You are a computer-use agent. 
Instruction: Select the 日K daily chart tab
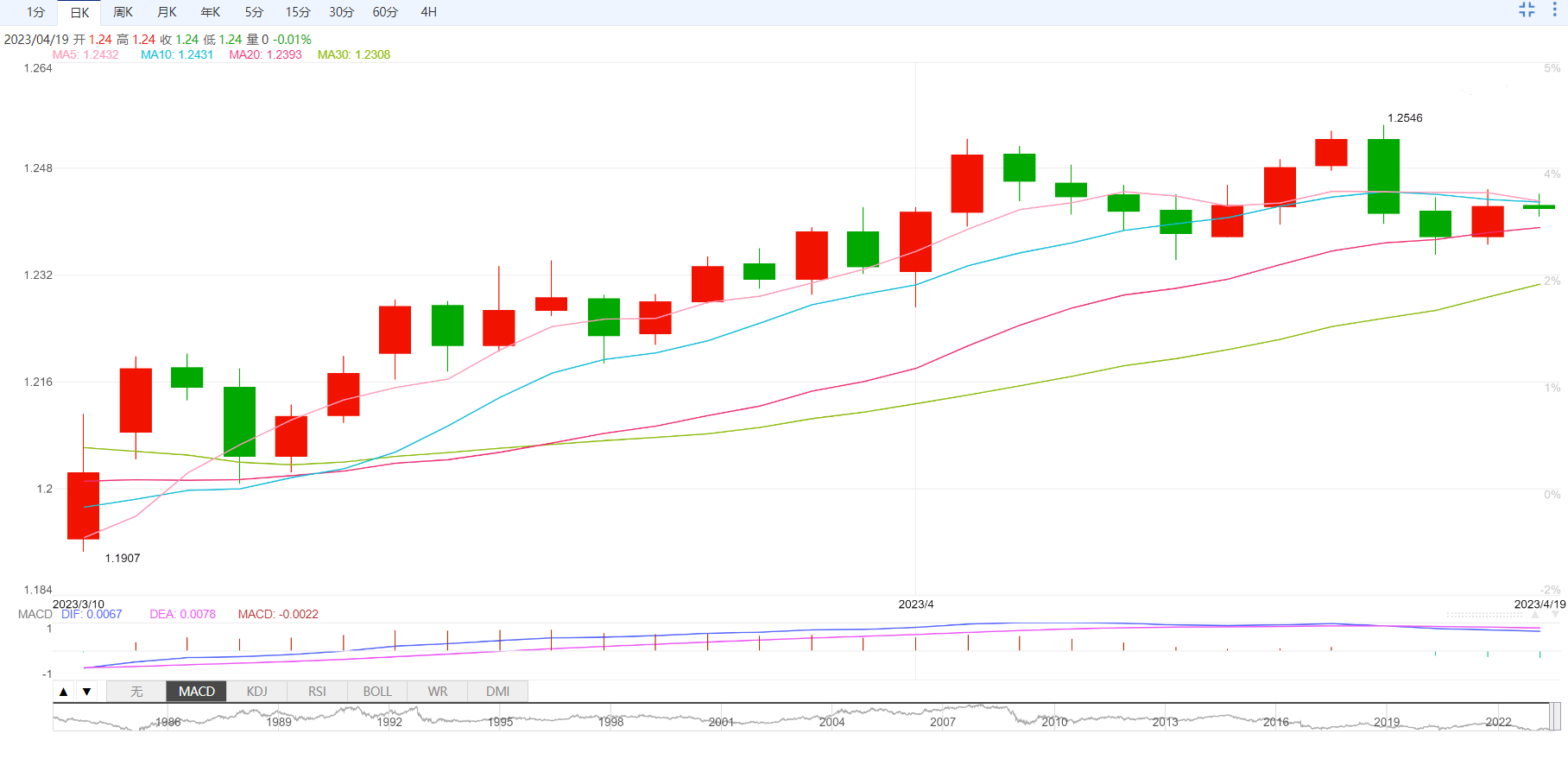point(79,12)
